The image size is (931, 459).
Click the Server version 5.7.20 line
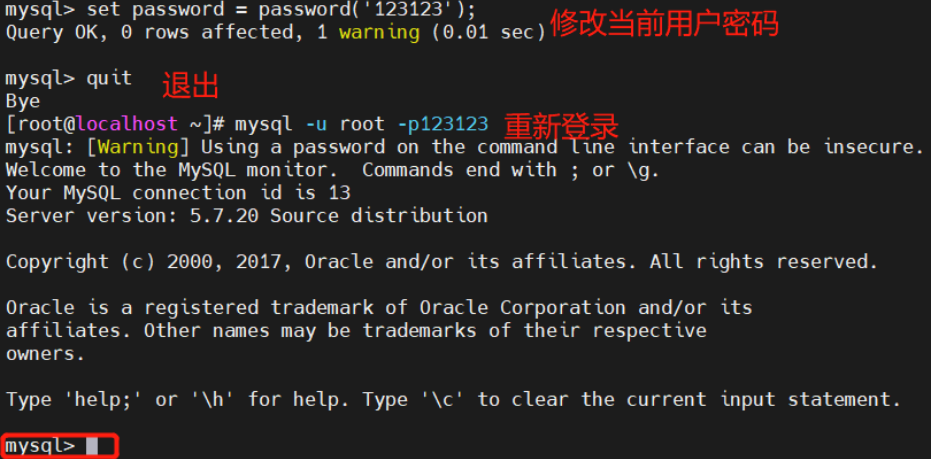(246, 216)
